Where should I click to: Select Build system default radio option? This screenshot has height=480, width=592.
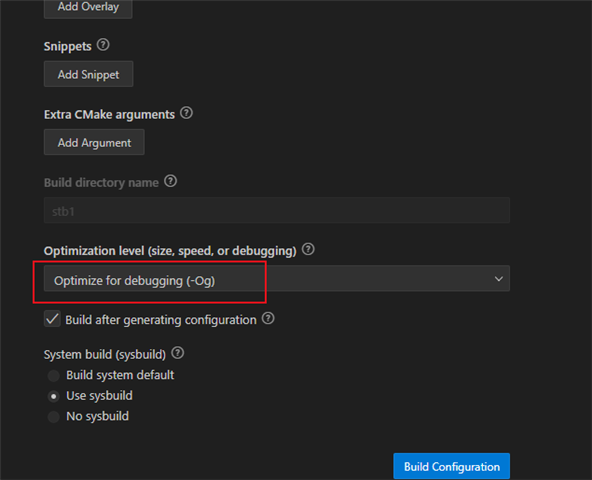click(x=54, y=376)
